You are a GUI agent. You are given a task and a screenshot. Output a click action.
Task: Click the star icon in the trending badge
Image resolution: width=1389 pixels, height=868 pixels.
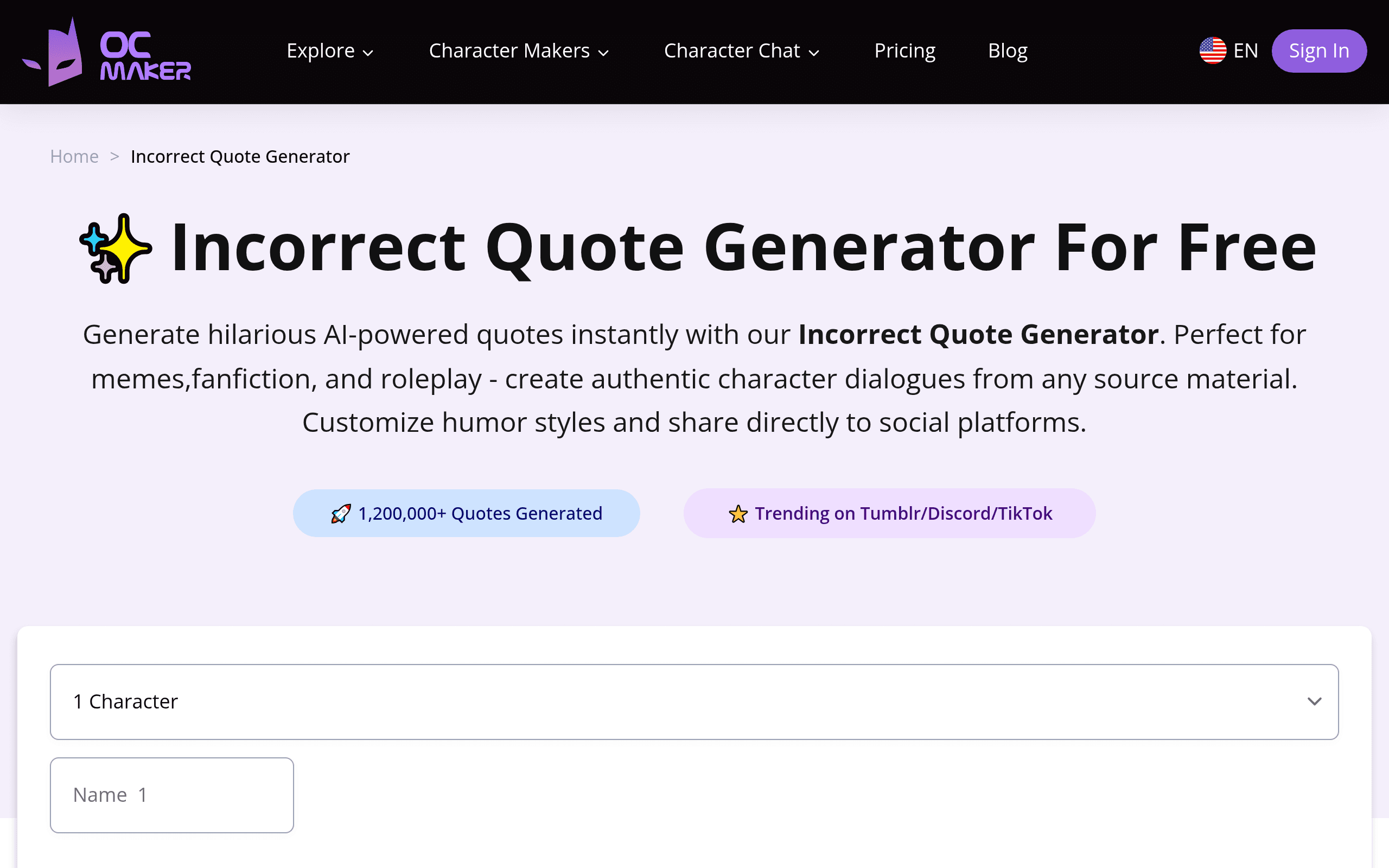738,514
